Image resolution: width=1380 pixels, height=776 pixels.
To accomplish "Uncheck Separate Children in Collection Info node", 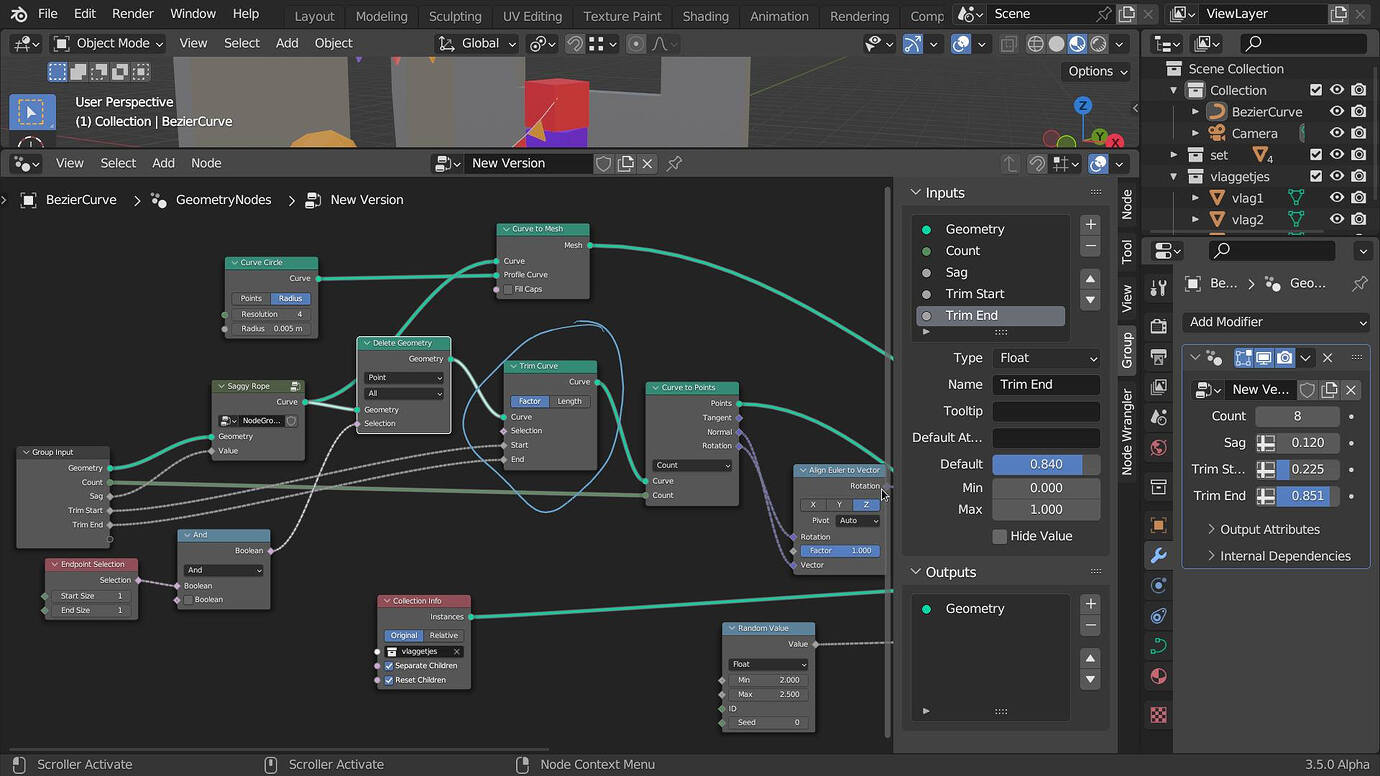I will click(389, 665).
